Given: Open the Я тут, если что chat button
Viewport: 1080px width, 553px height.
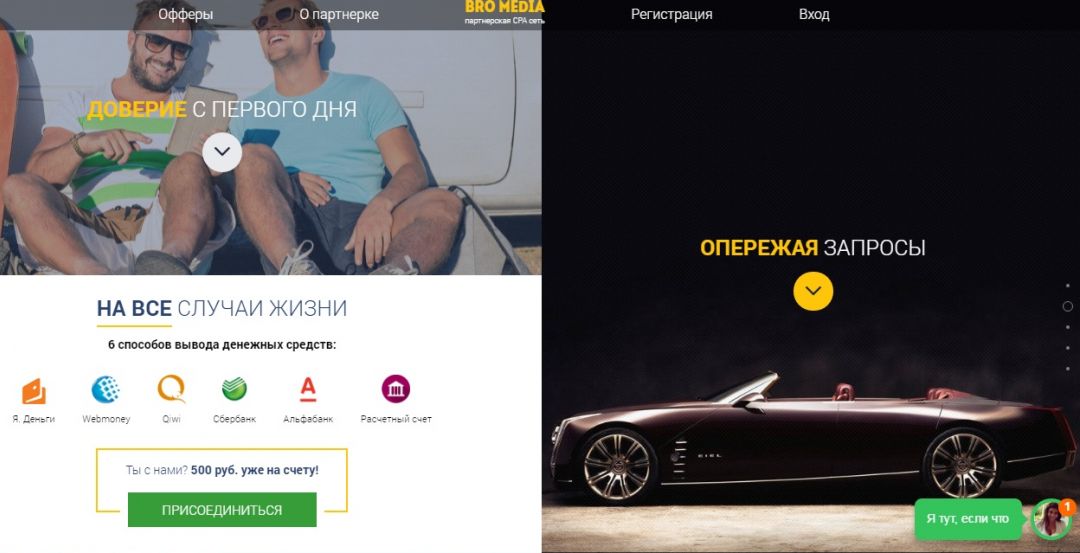Looking at the screenshot, I should [968, 519].
